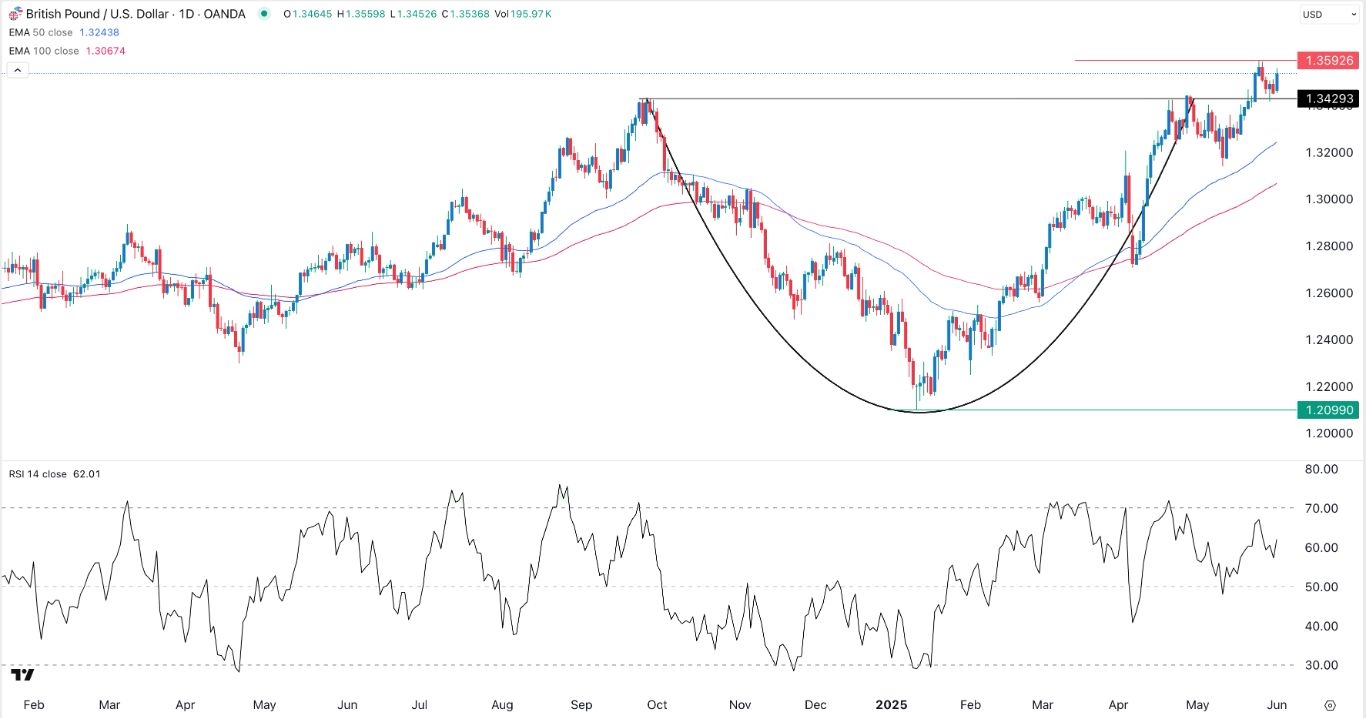Click the black 1.34293 price label
The width and height of the screenshot is (1366, 718).
coord(1325,99)
